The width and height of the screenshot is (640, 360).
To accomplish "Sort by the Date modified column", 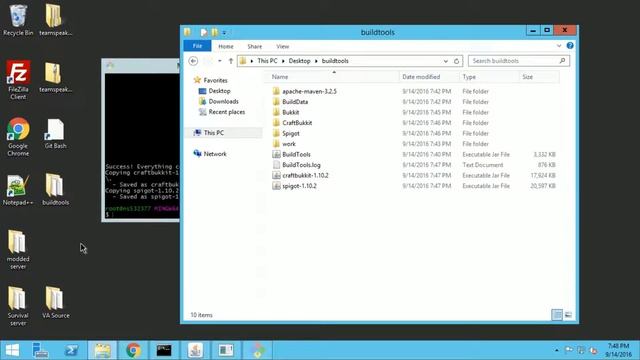I will click(x=429, y=77).
